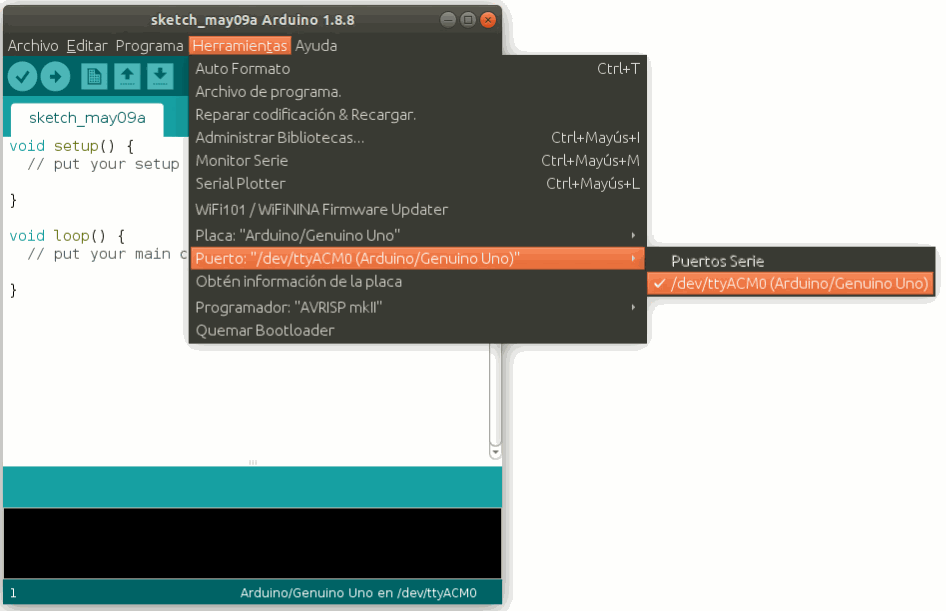Close the Arduino 1.8.8 window
Screen dimensions: 946x611
487,20
